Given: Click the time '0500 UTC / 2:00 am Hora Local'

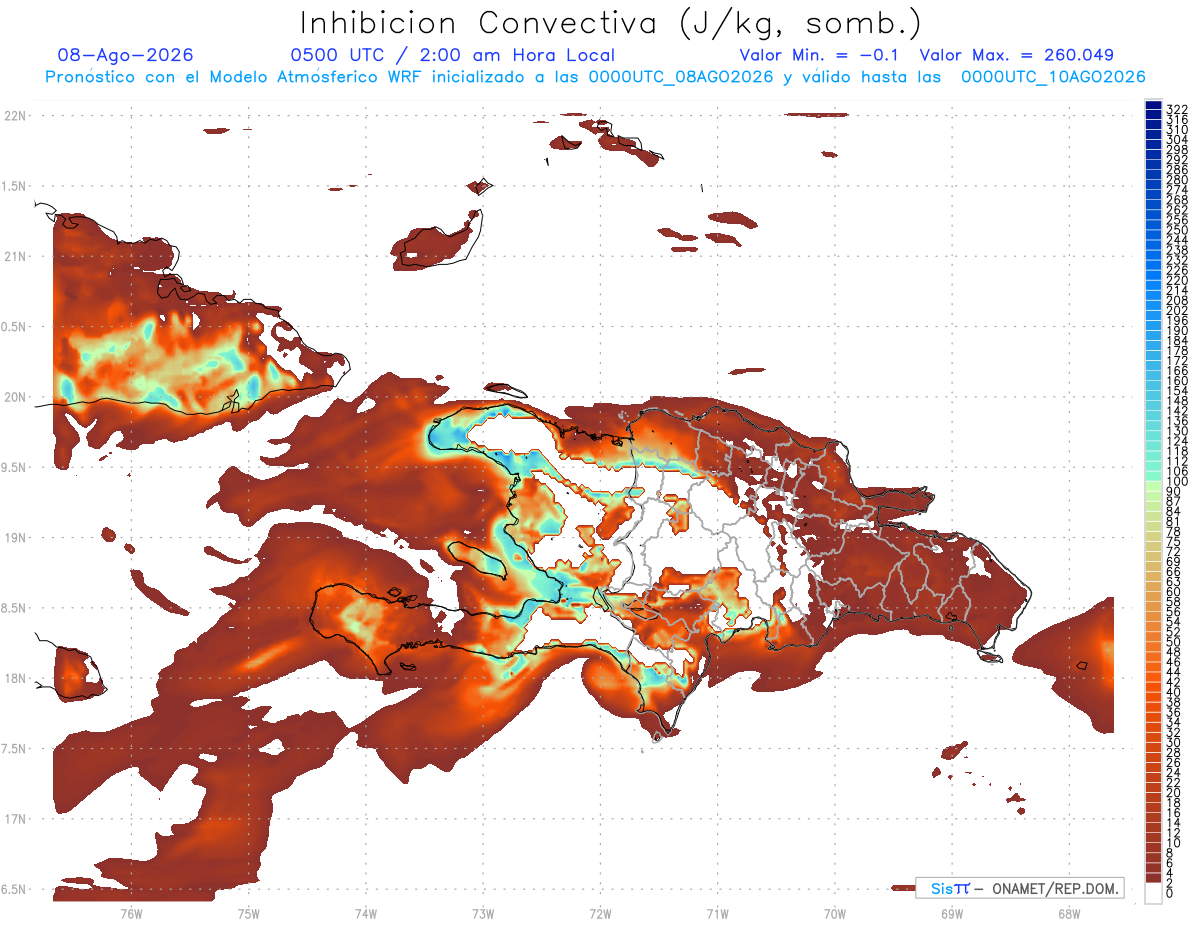Looking at the screenshot, I should 453,55.
